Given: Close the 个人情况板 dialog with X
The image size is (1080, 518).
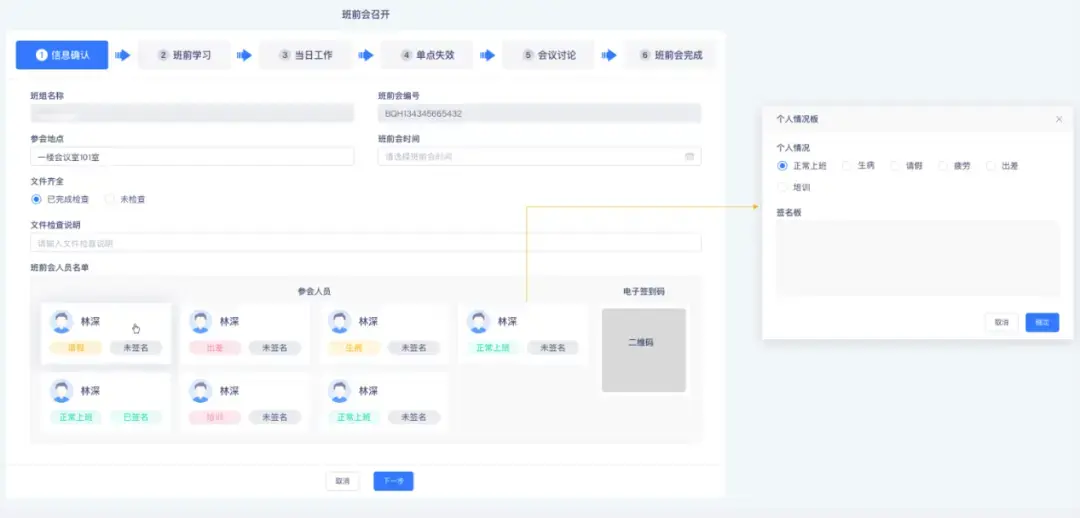Looking at the screenshot, I should pyautogui.click(x=1059, y=119).
